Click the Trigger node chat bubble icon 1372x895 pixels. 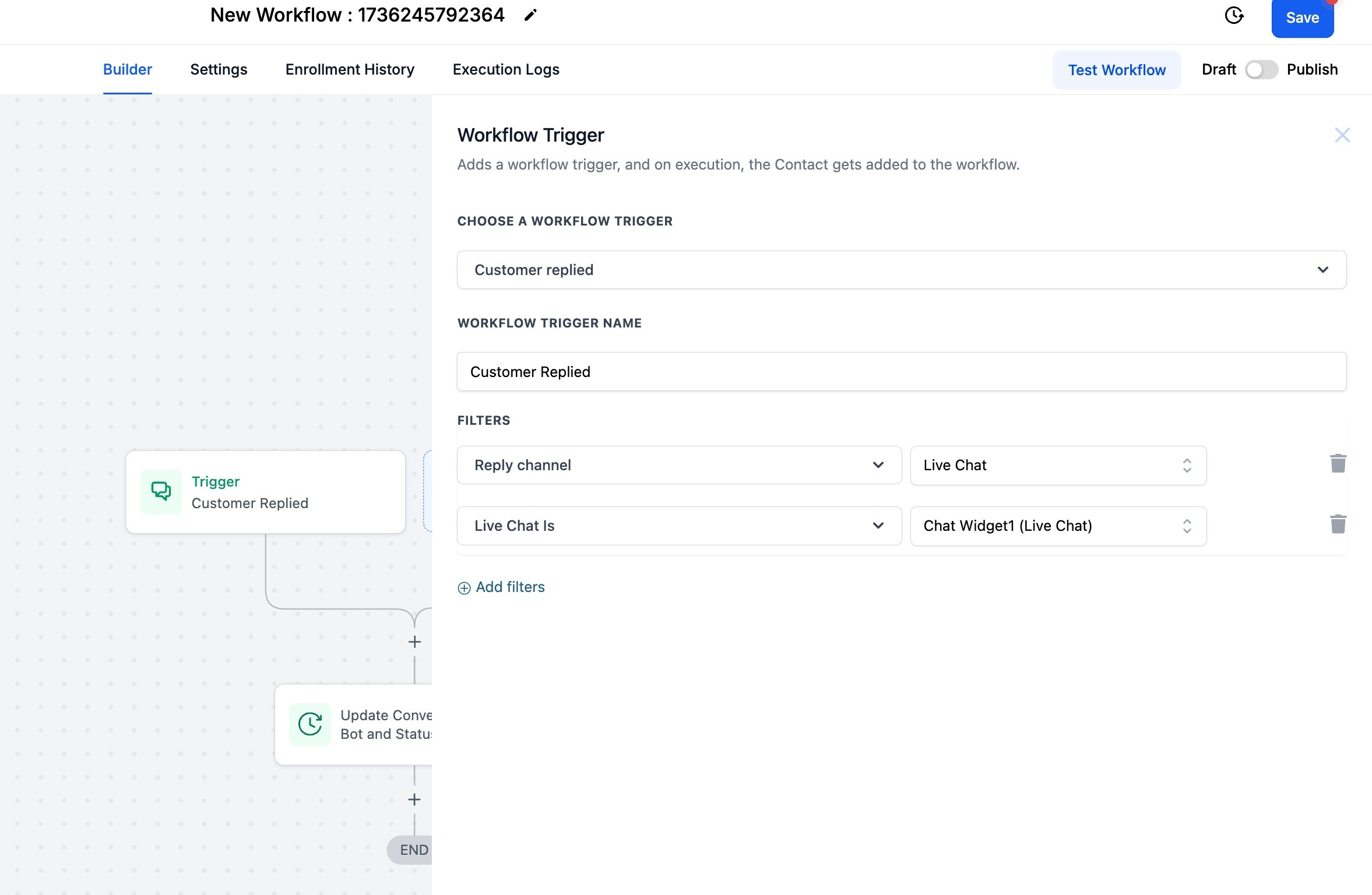(x=161, y=491)
